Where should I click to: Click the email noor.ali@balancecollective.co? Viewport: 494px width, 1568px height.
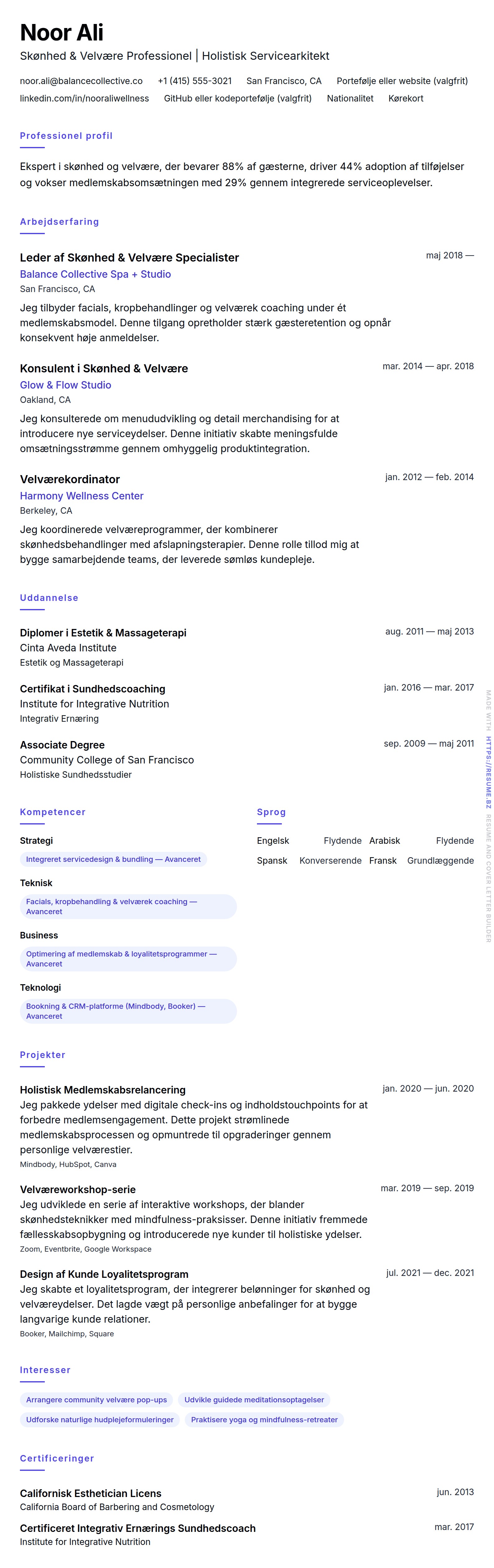click(x=81, y=81)
